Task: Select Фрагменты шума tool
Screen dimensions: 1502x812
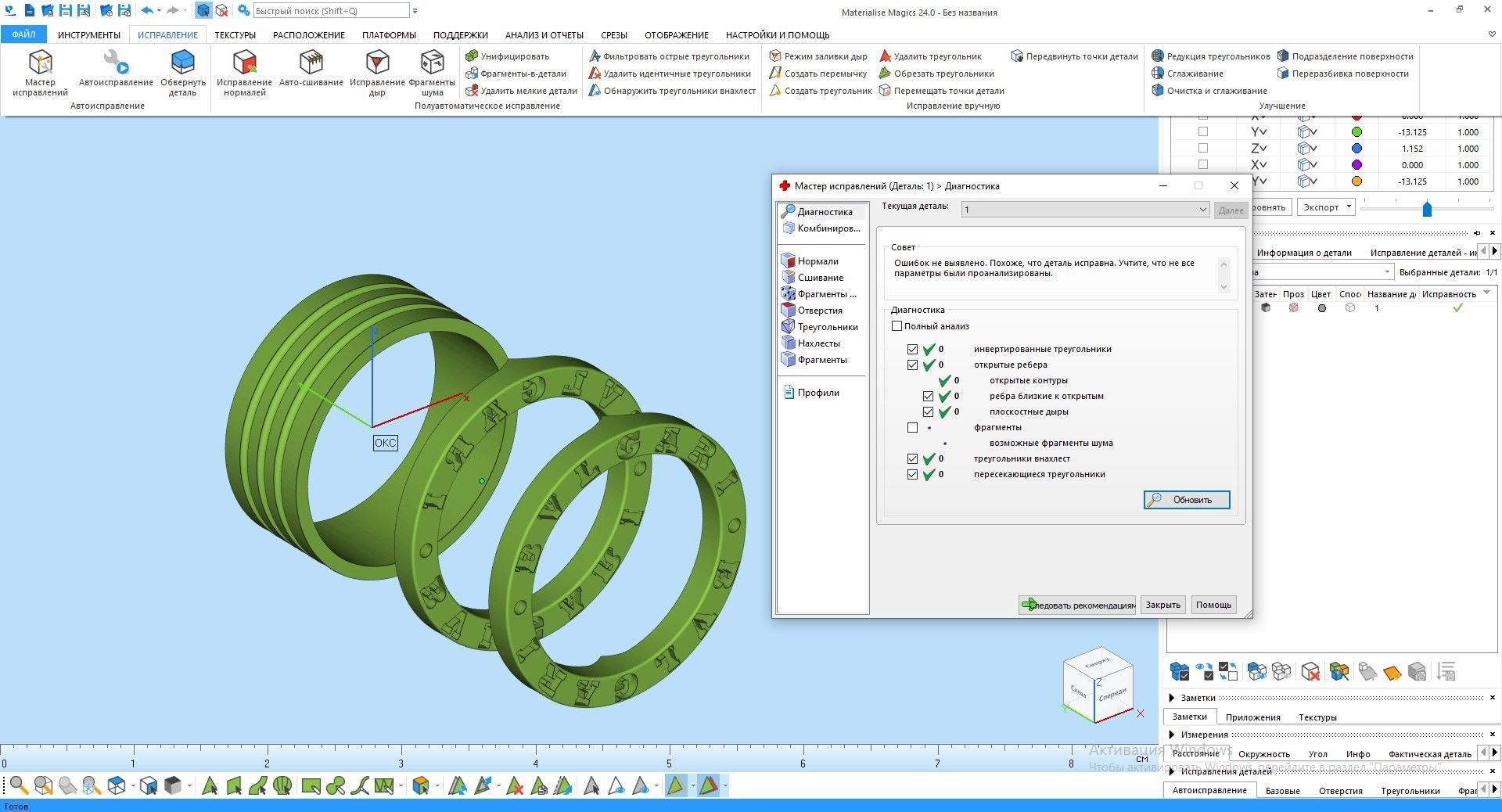Action: point(432,73)
